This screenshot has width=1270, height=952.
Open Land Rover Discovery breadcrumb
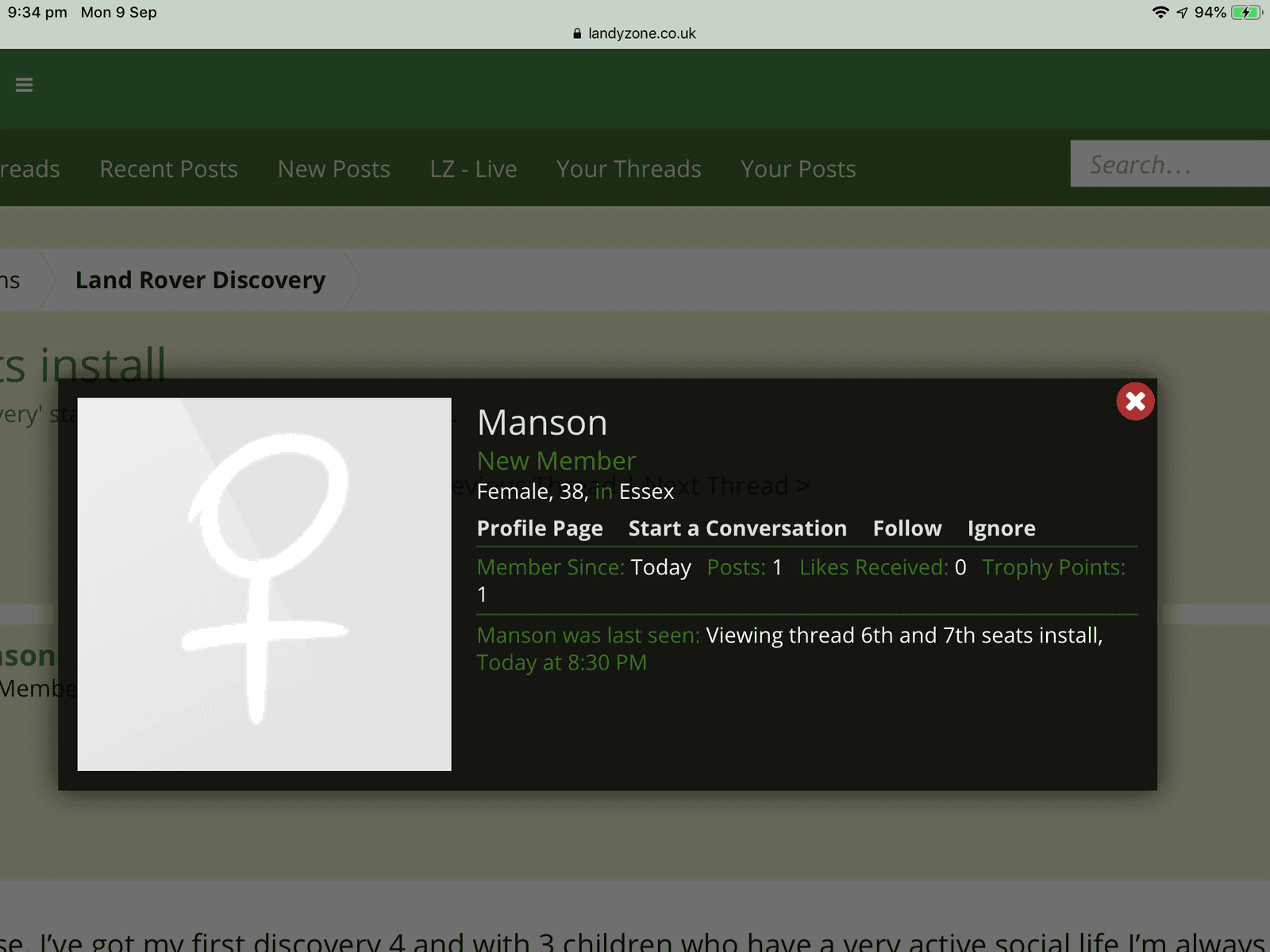point(201,280)
